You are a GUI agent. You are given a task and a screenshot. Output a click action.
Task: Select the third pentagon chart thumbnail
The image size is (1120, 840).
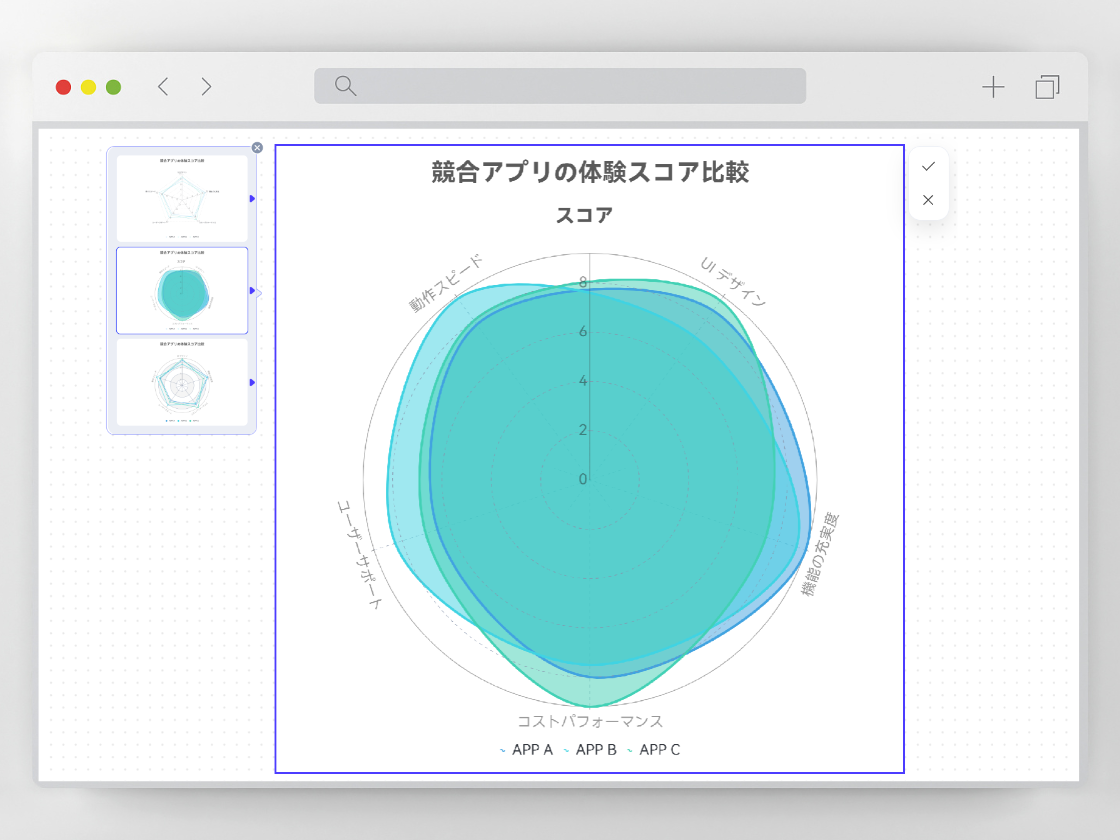(182, 385)
